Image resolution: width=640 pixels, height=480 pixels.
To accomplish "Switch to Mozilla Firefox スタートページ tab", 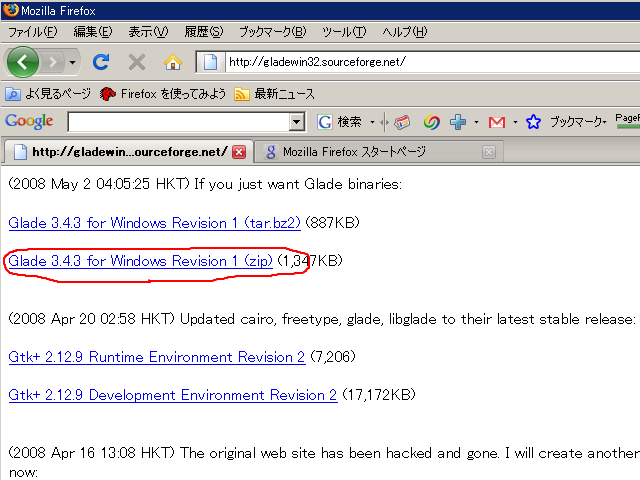I will click(378, 152).
